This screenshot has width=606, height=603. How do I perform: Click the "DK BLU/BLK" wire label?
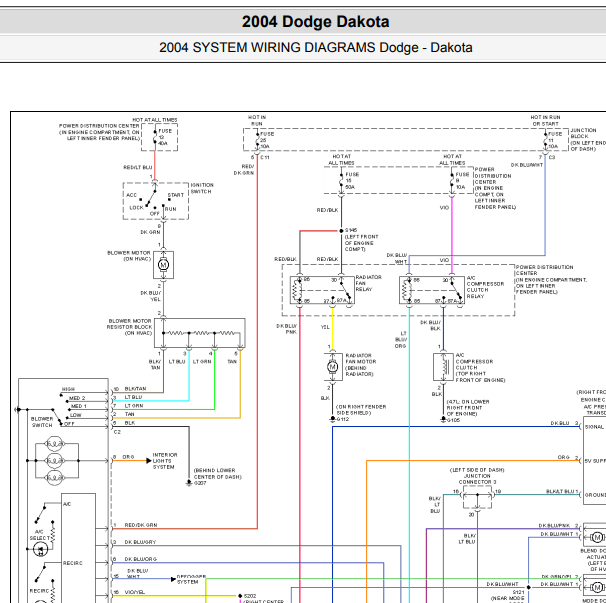[431, 325]
